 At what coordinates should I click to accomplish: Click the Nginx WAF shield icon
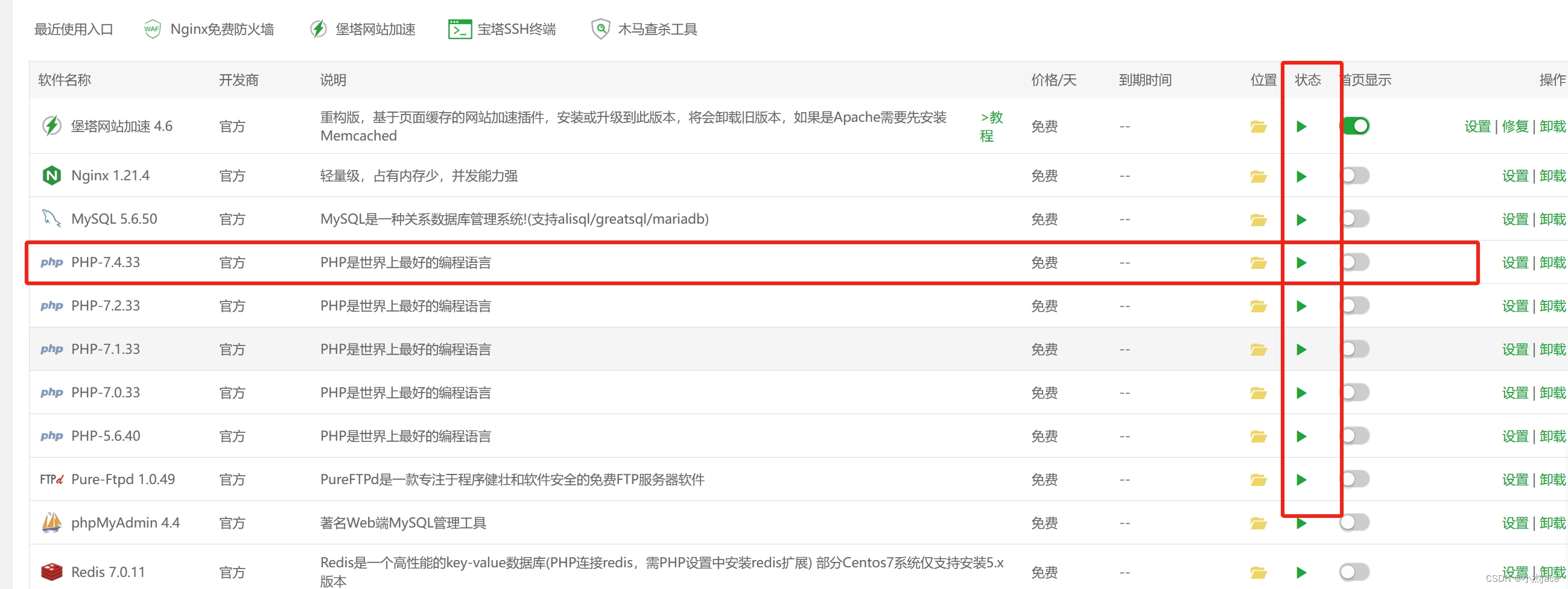click(x=151, y=28)
